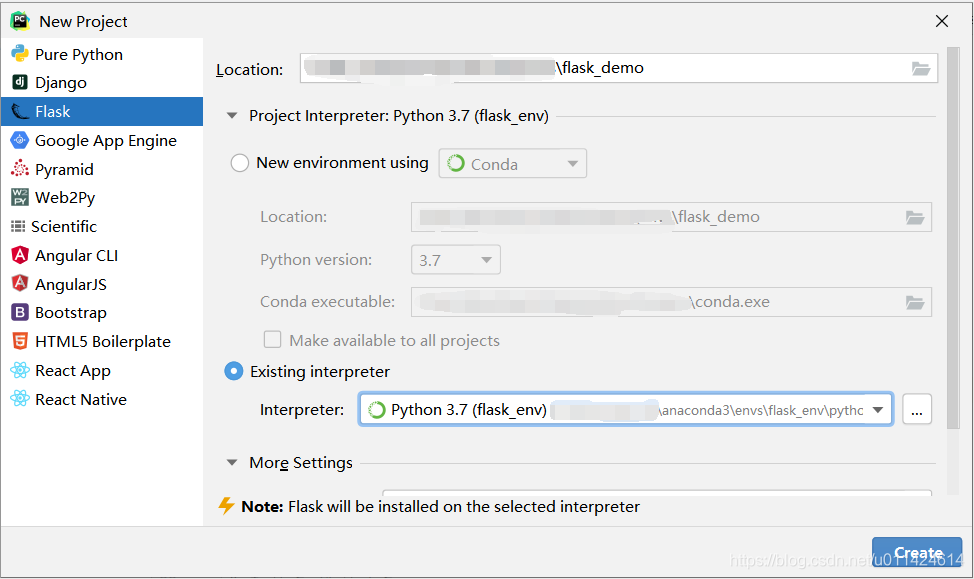Image resolution: width=974 pixels, height=579 pixels.
Task: Open the Conda environment type dropdown
Action: pos(512,164)
